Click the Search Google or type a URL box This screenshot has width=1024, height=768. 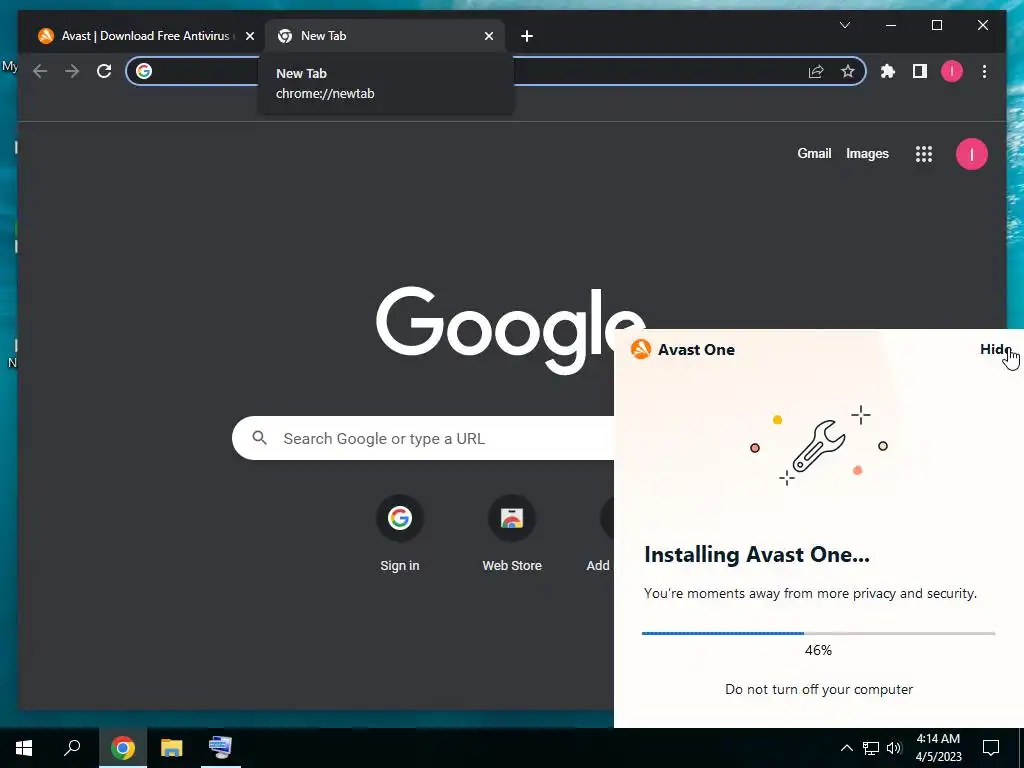(423, 438)
